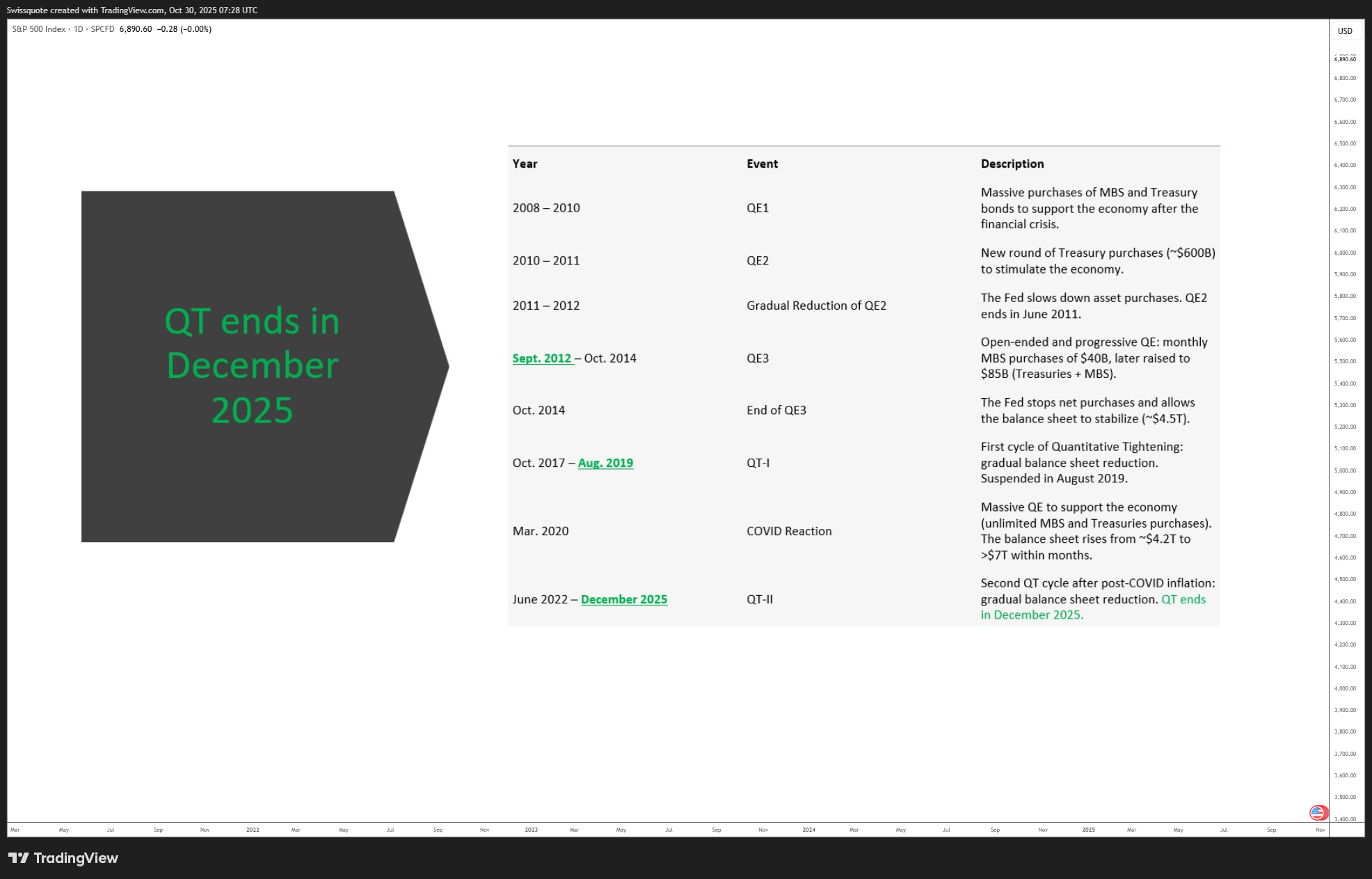Image resolution: width=1372 pixels, height=879 pixels.
Task: Click the 'Year' column header
Action: coord(525,164)
